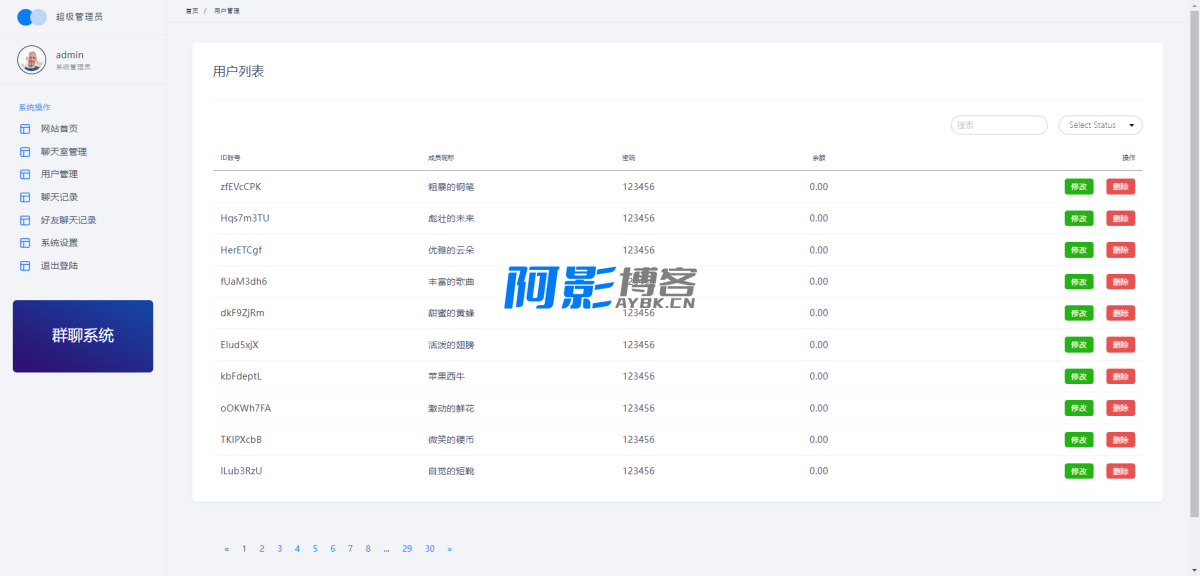Screen dimensions: 1200x576
Task: Remove user Elud5xjX with 删除
Action: [1120, 345]
